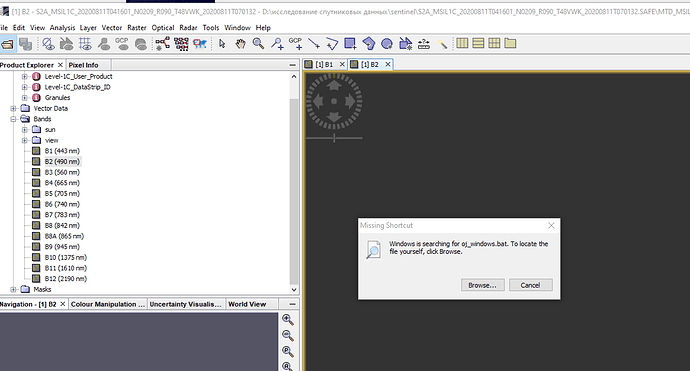The image size is (690, 371).
Task: Expand the Masks folder
Action: [x=14, y=290]
